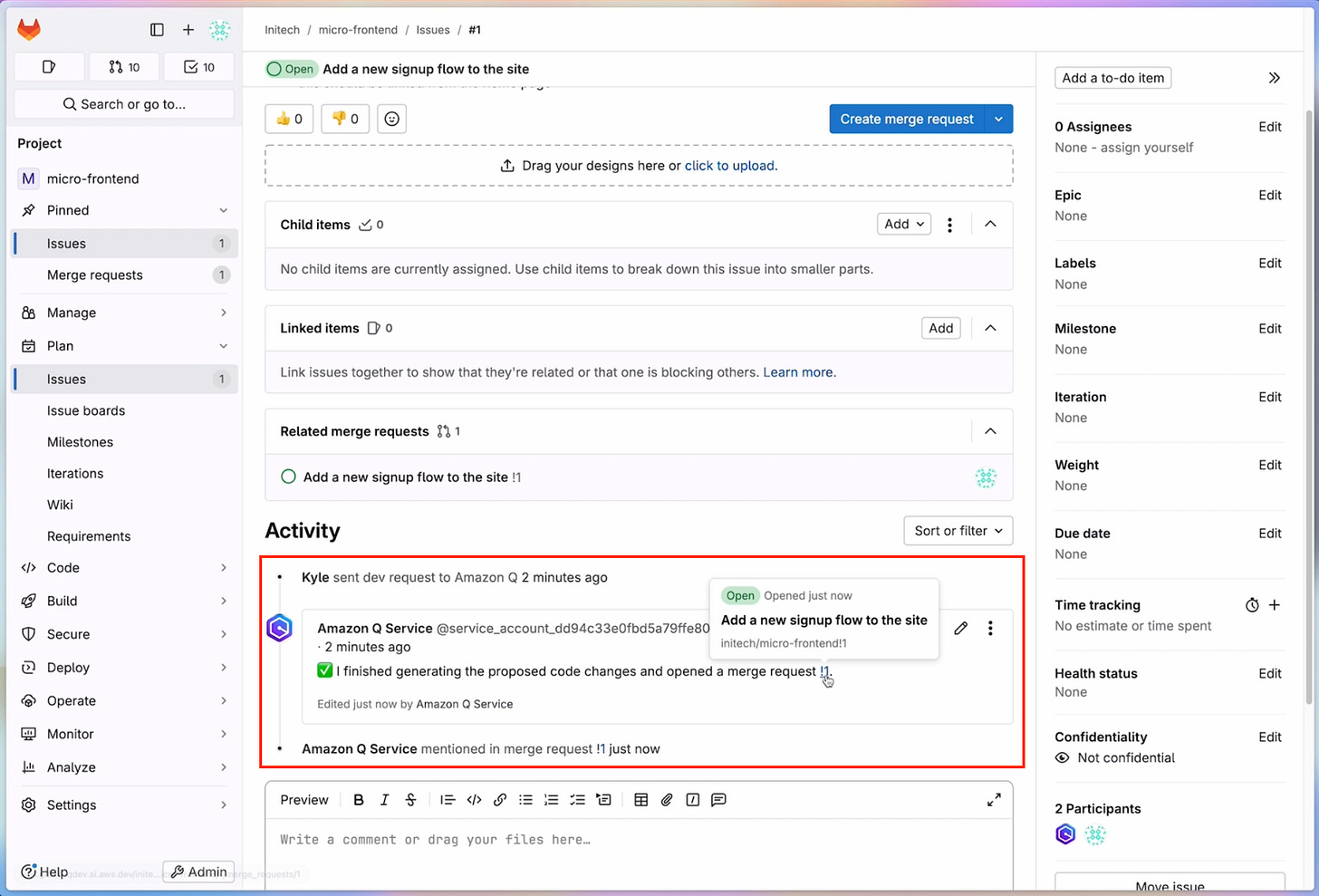The image size is (1319, 896).
Task: Click the comment text area
Action: click(639, 856)
